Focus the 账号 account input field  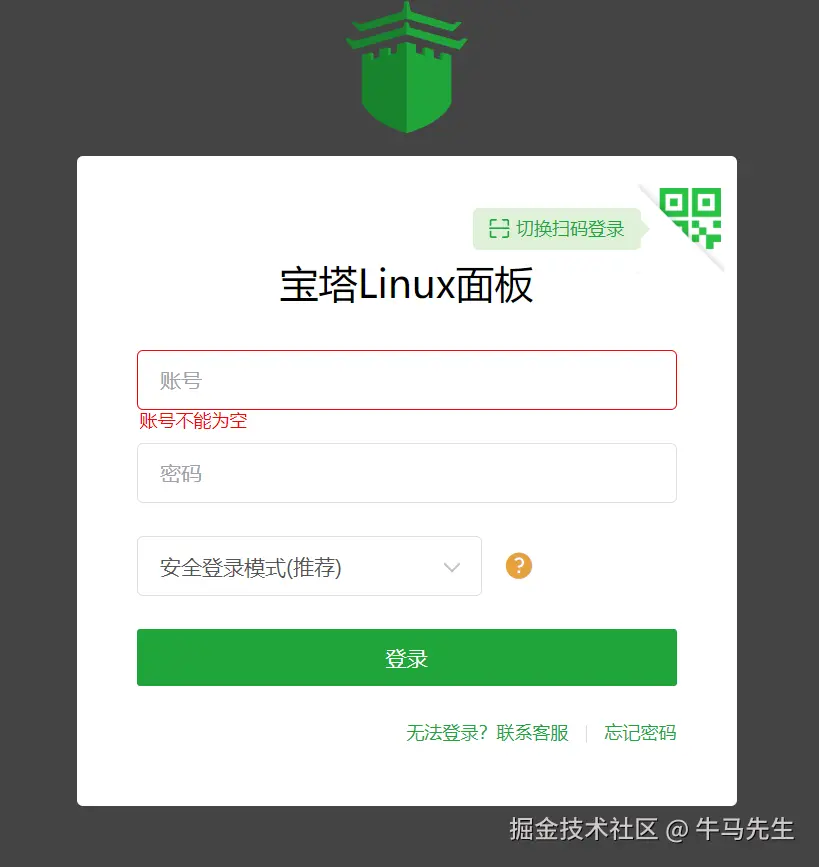click(407, 380)
